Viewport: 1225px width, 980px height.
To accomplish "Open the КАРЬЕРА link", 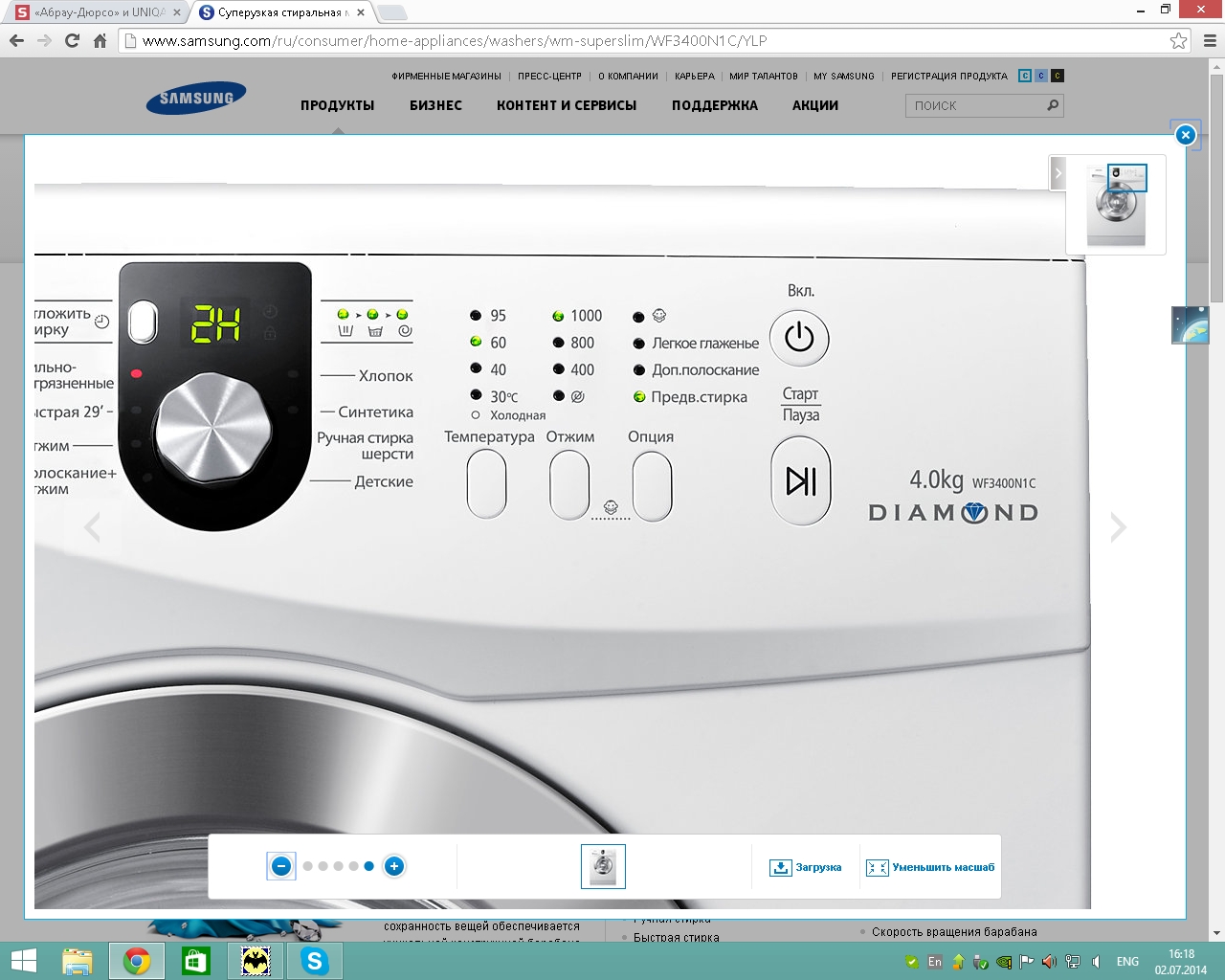I will coord(694,77).
